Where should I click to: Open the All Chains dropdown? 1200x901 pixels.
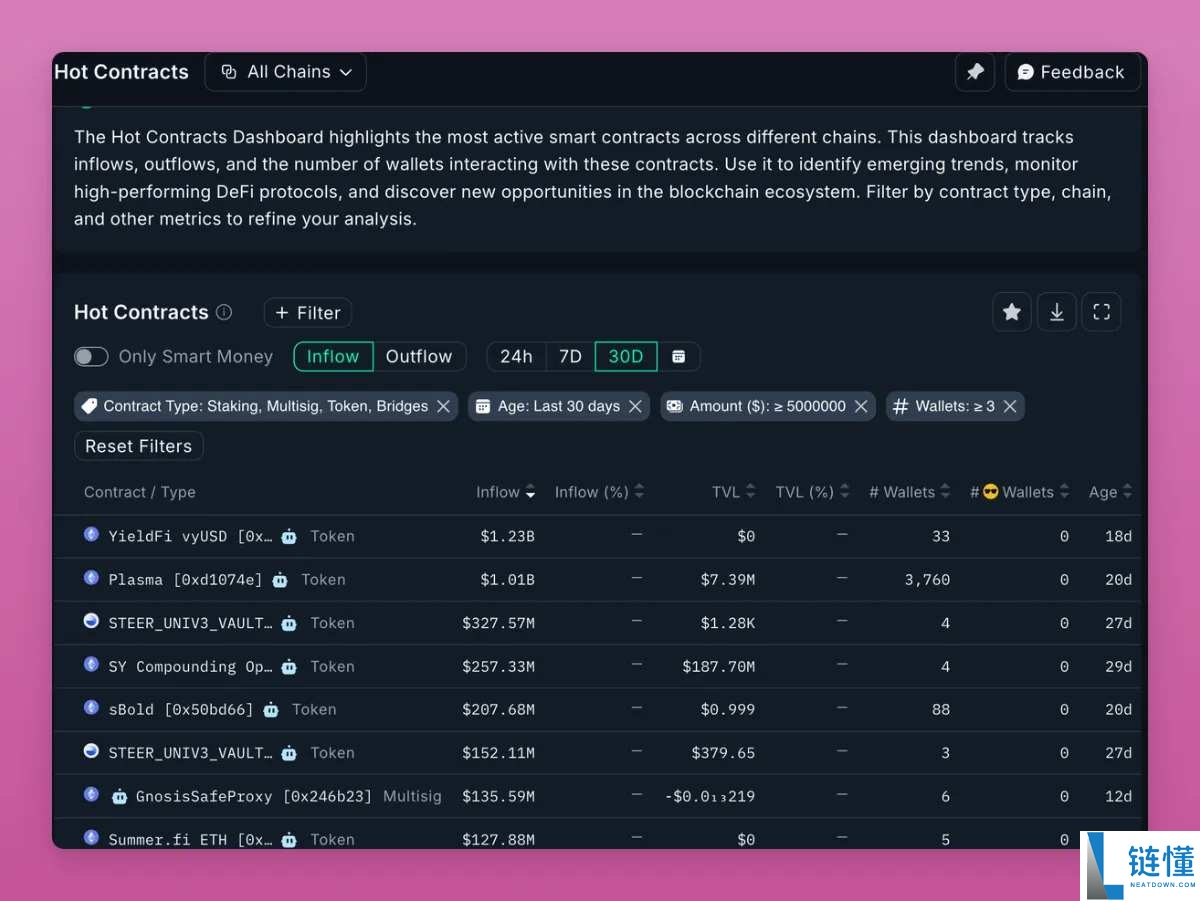[286, 72]
